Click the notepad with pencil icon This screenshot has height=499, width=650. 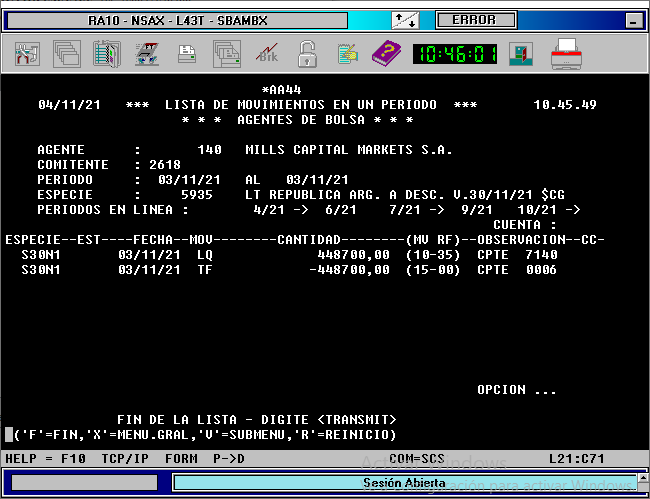(x=347, y=54)
